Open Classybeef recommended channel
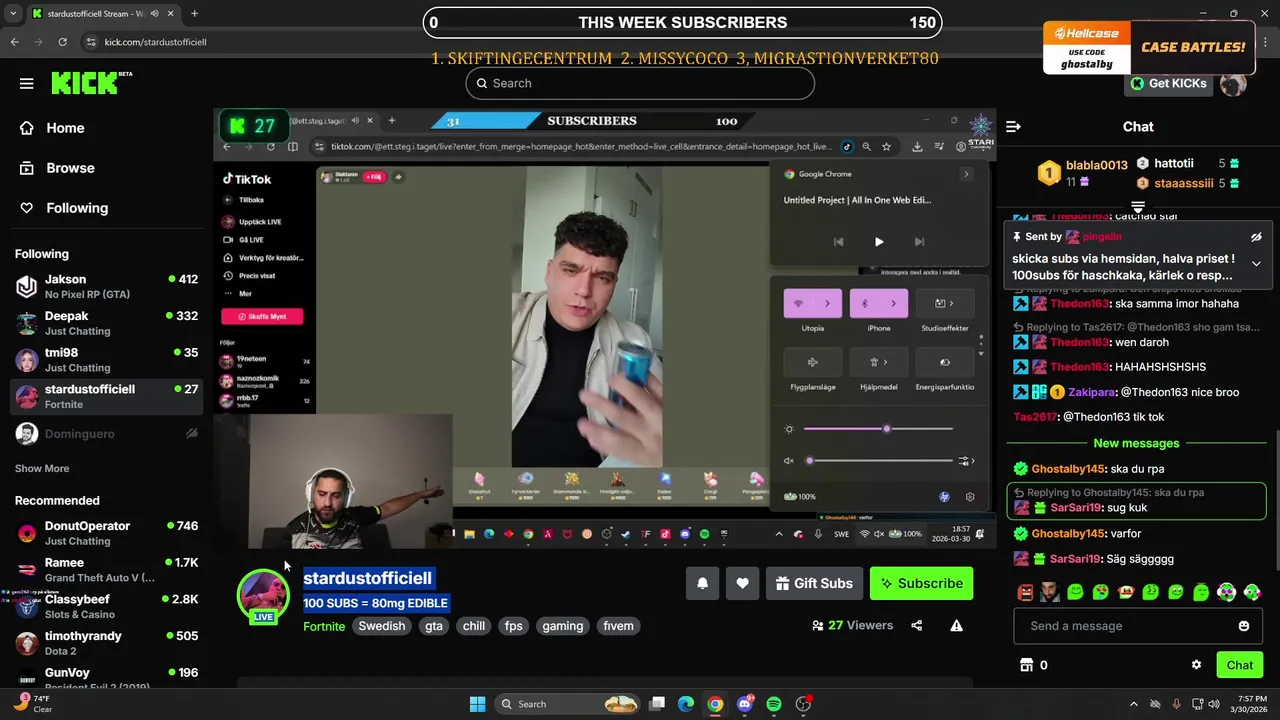Viewport: 1280px width, 720px height. coord(107,606)
